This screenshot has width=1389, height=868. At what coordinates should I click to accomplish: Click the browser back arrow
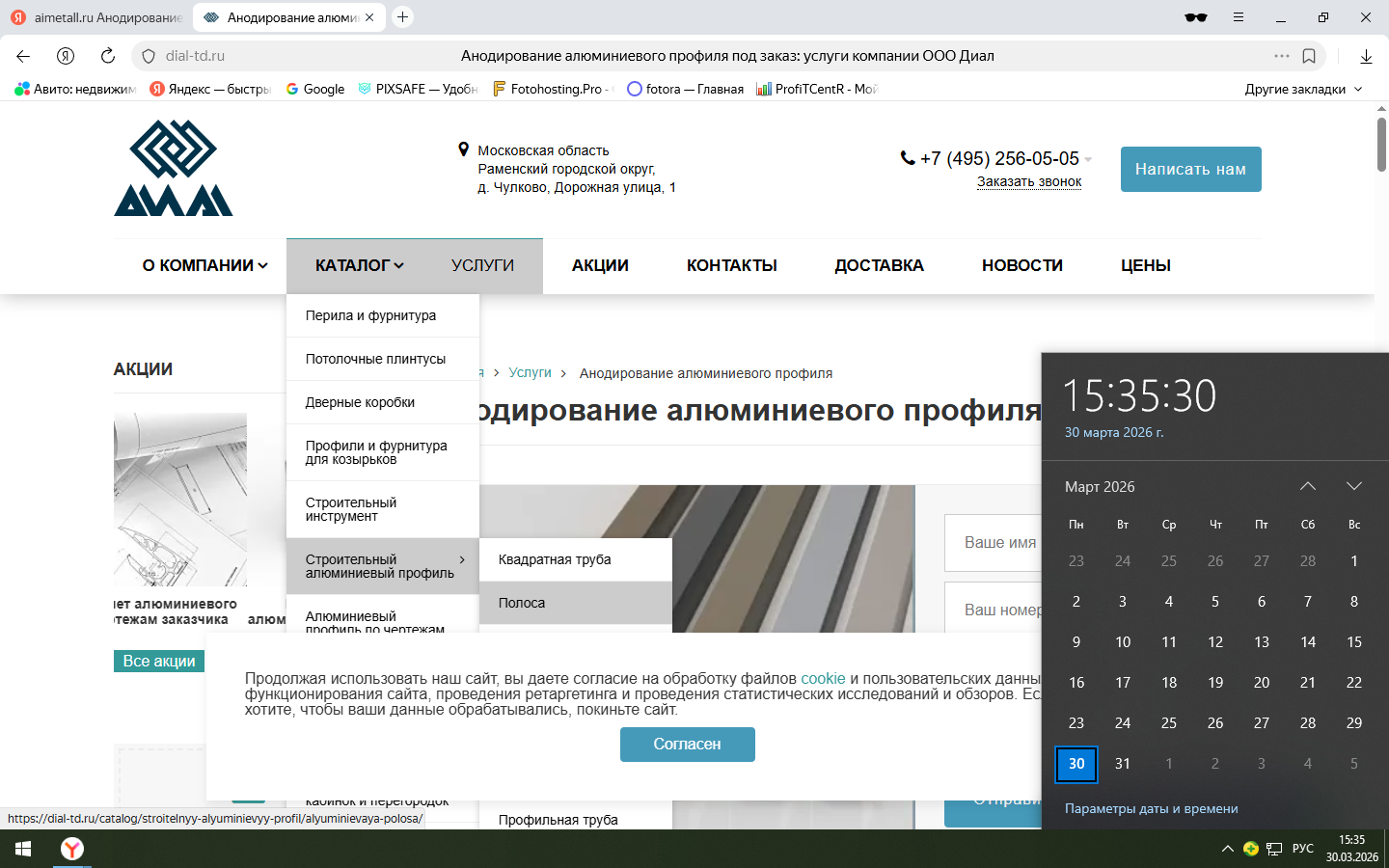coord(23,56)
